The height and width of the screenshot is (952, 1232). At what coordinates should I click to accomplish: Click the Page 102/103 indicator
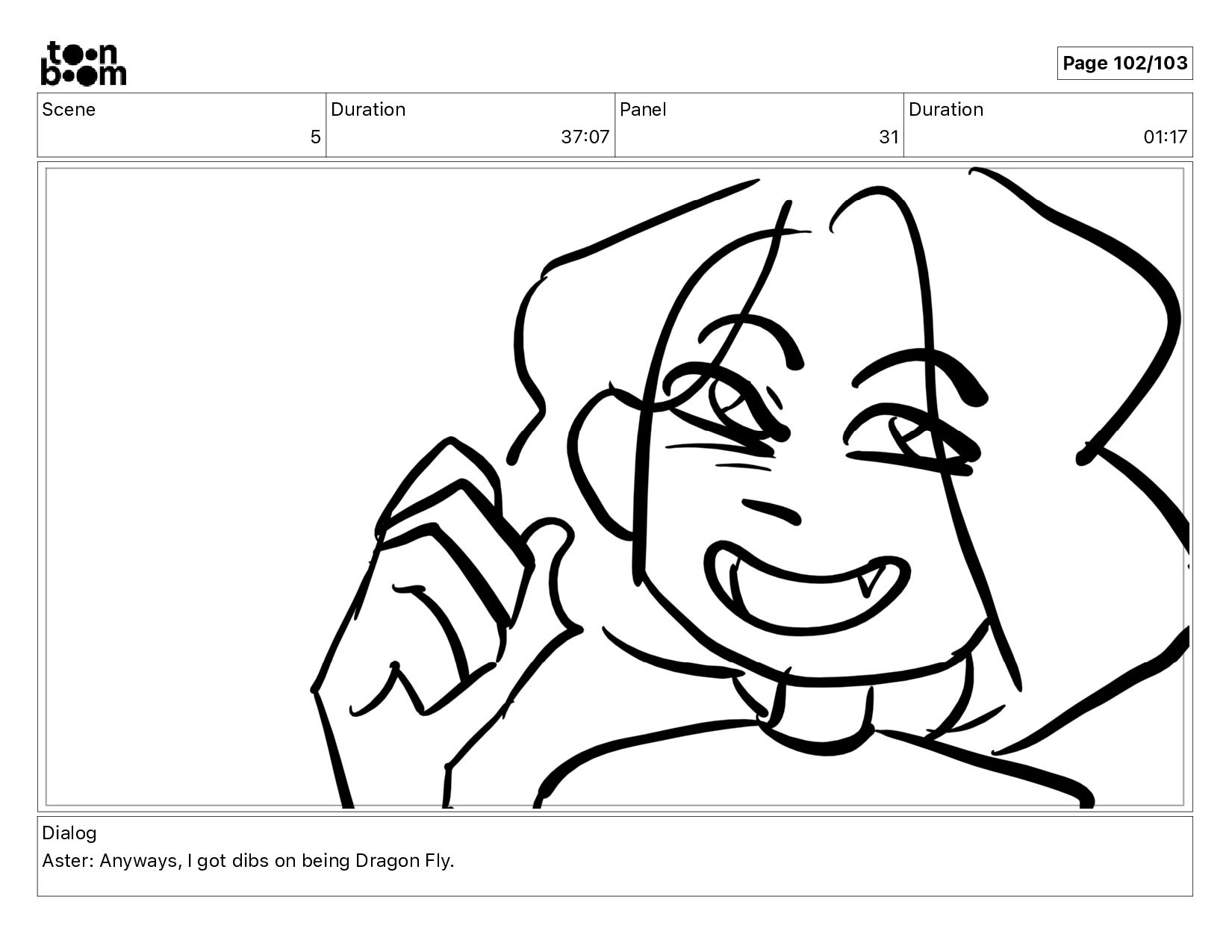click(1124, 63)
